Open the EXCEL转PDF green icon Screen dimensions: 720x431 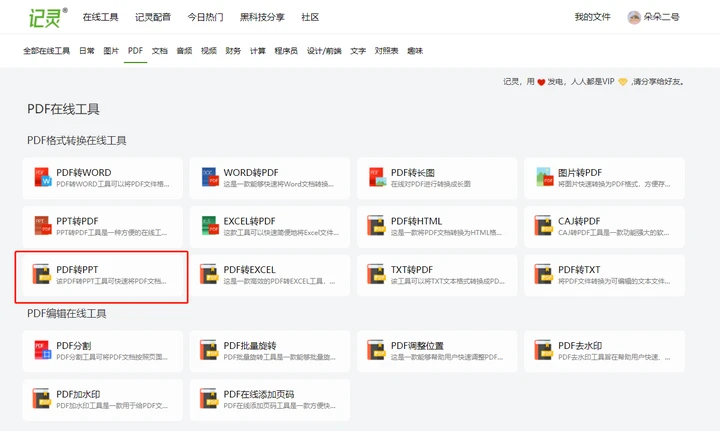tap(210, 226)
